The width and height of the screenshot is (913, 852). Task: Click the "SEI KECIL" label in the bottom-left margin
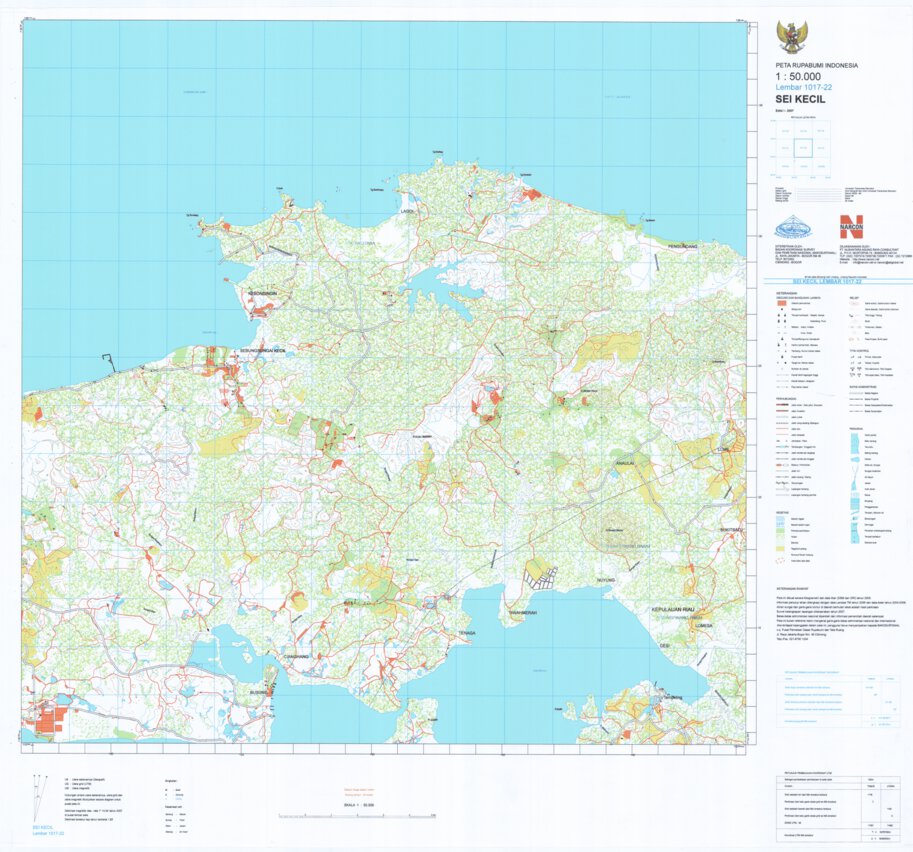(x=43, y=828)
